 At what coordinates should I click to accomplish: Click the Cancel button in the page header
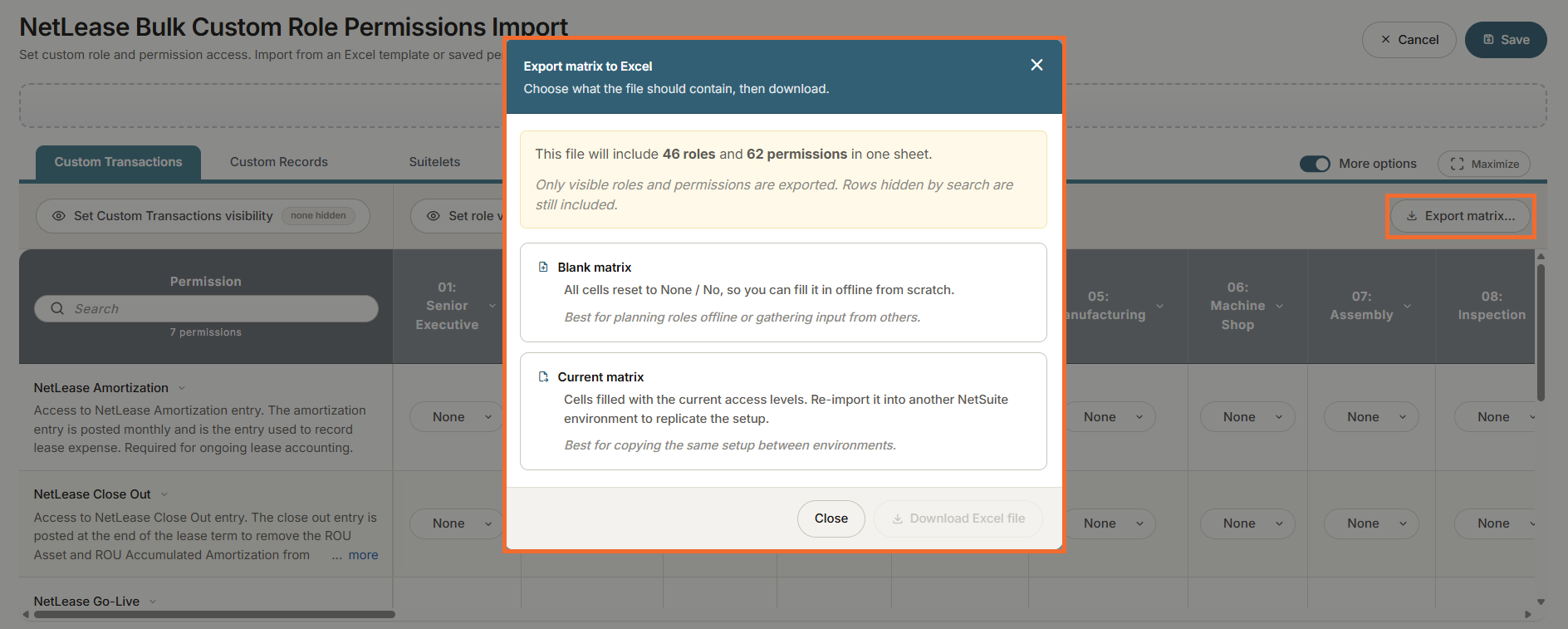pyautogui.click(x=1409, y=40)
